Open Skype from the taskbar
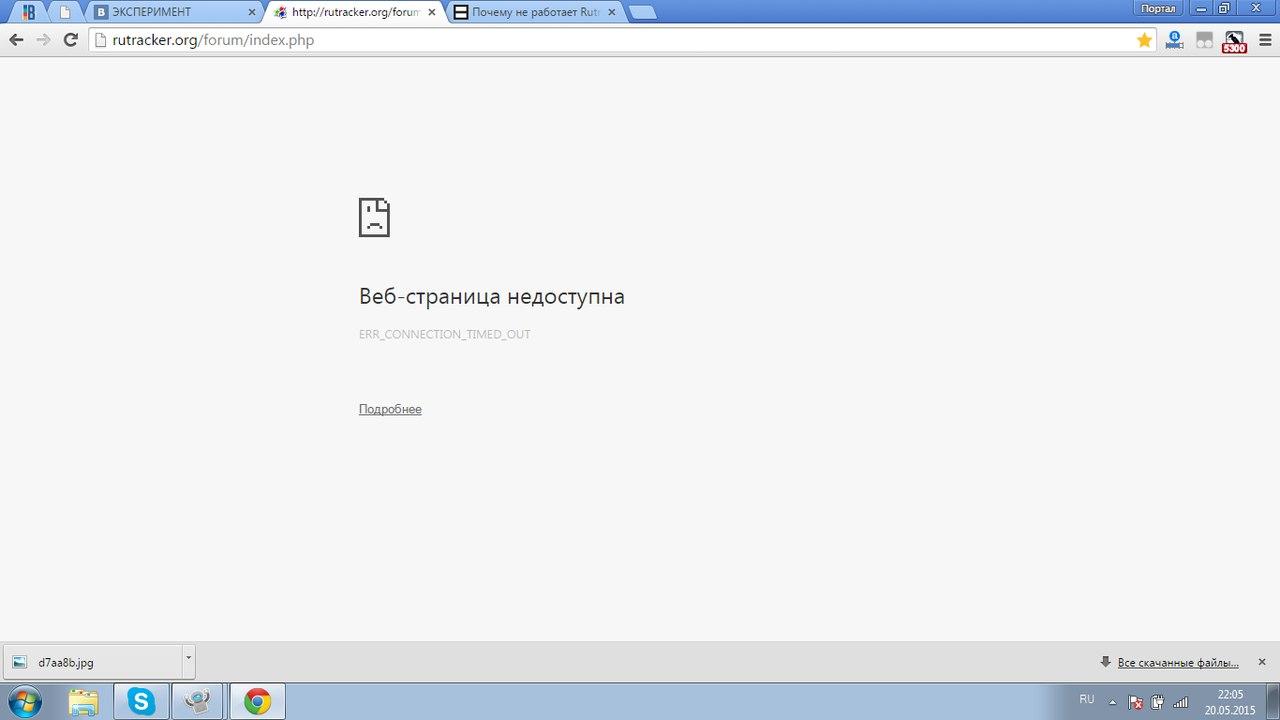The image size is (1280, 720). (x=141, y=701)
